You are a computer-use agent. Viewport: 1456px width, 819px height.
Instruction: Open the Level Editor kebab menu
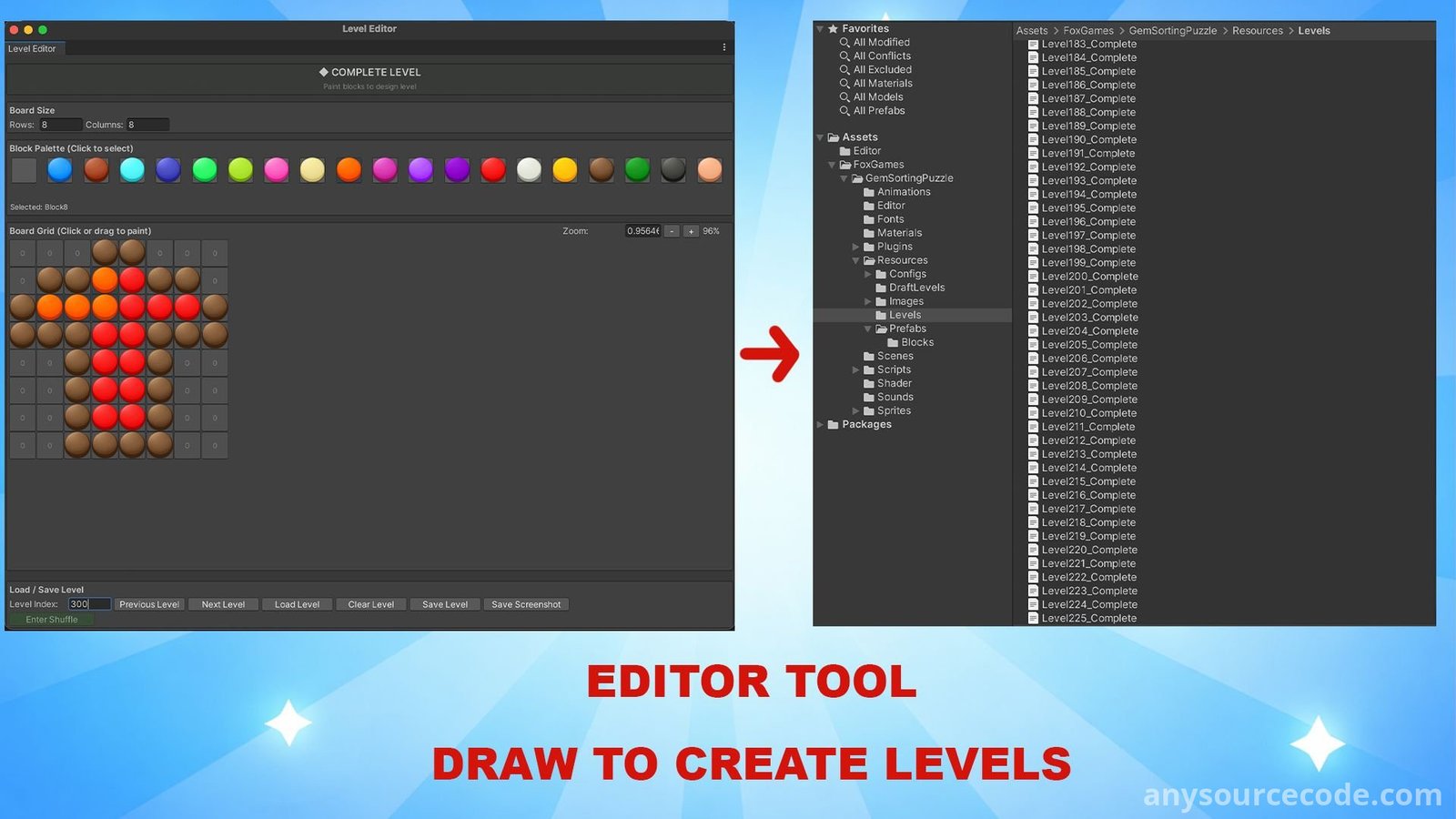coord(724,47)
